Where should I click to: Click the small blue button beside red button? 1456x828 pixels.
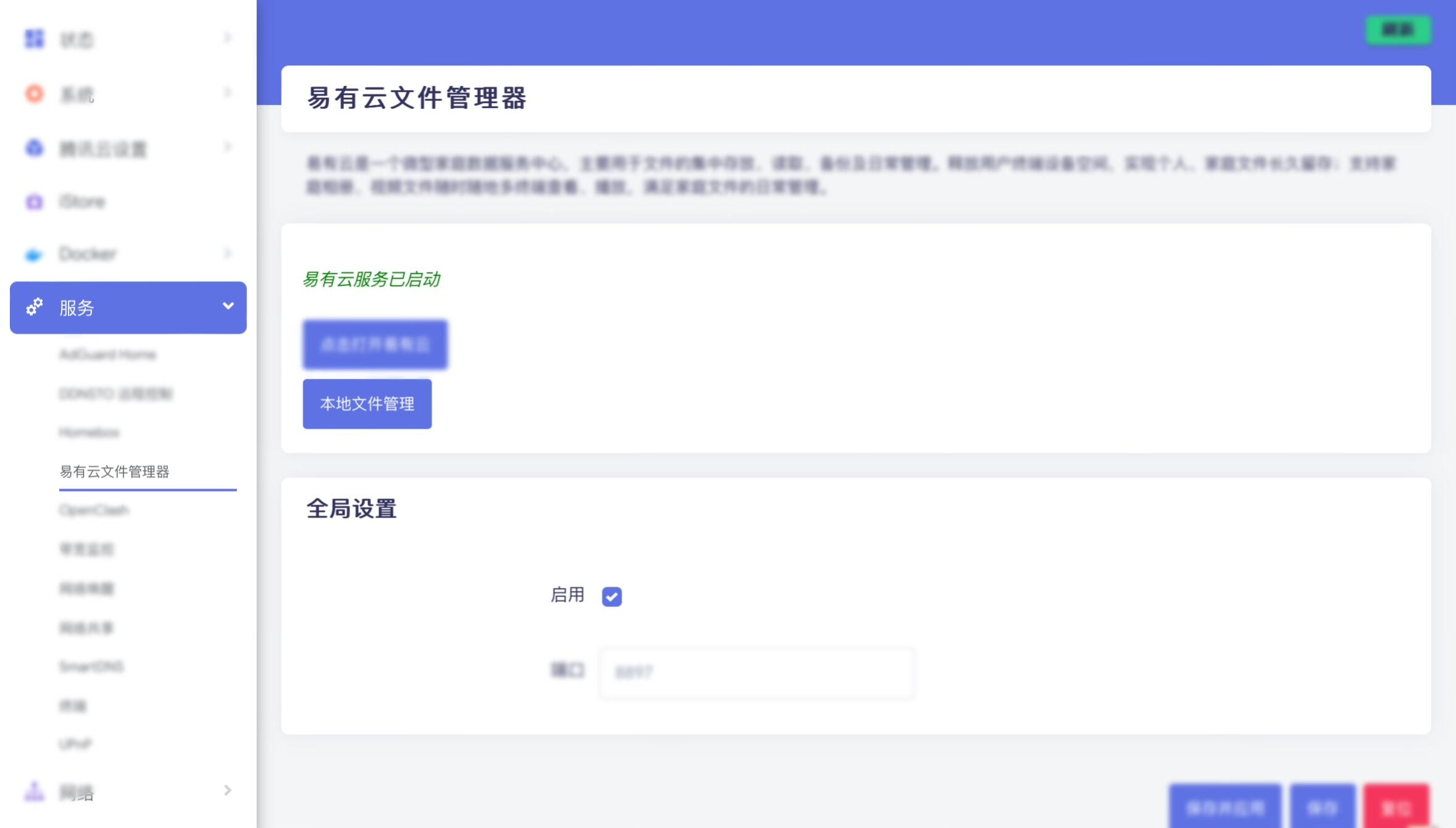tap(1323, 806)
